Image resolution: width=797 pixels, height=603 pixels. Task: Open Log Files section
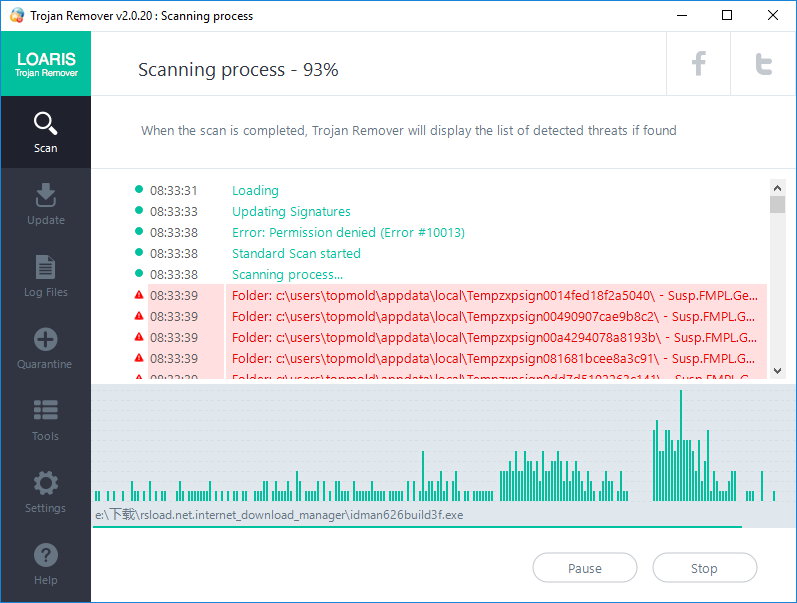click(x=46, y=276)
